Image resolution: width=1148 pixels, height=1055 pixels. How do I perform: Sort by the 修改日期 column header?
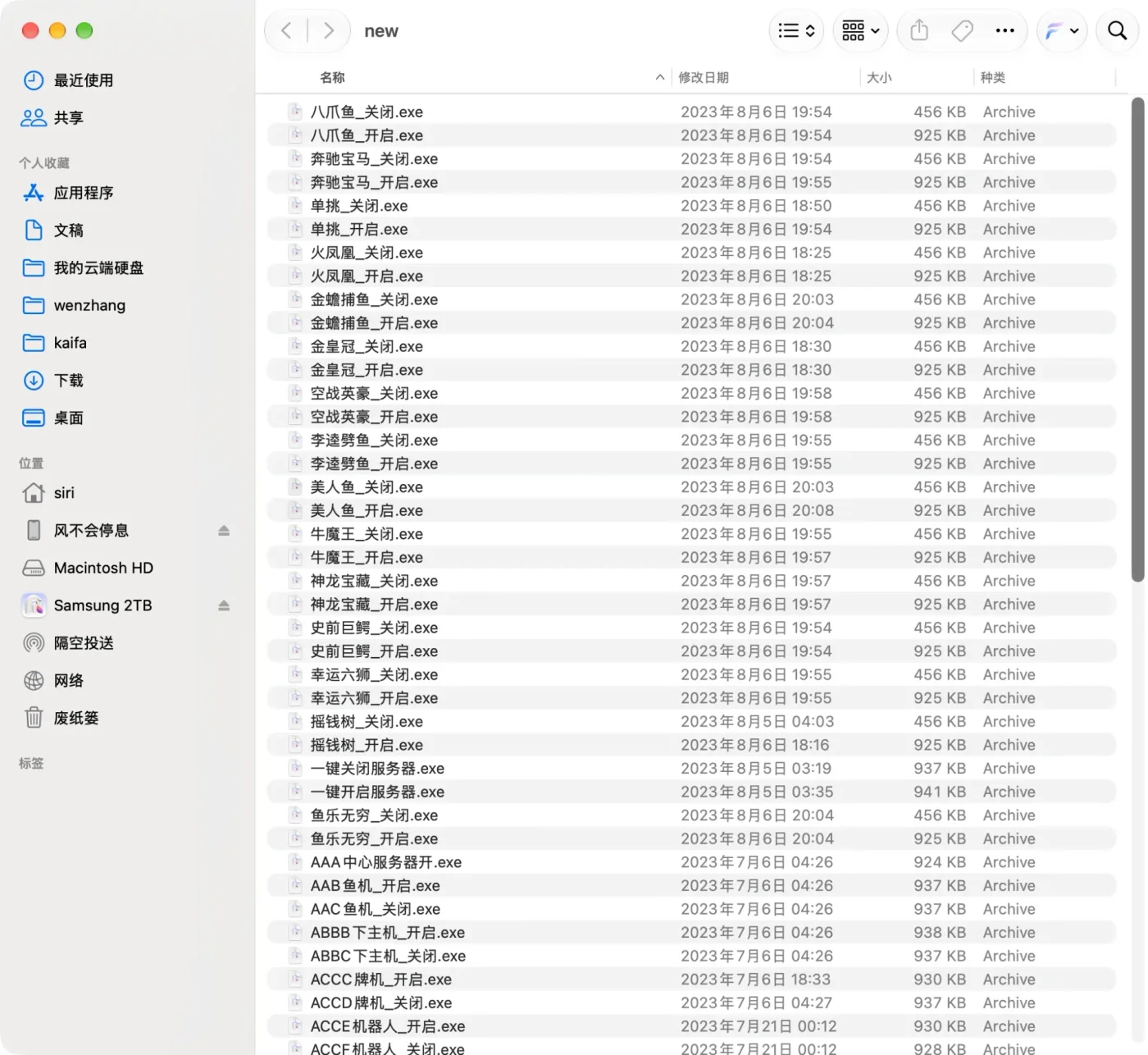pyautogui.click(x=704, y=77)
